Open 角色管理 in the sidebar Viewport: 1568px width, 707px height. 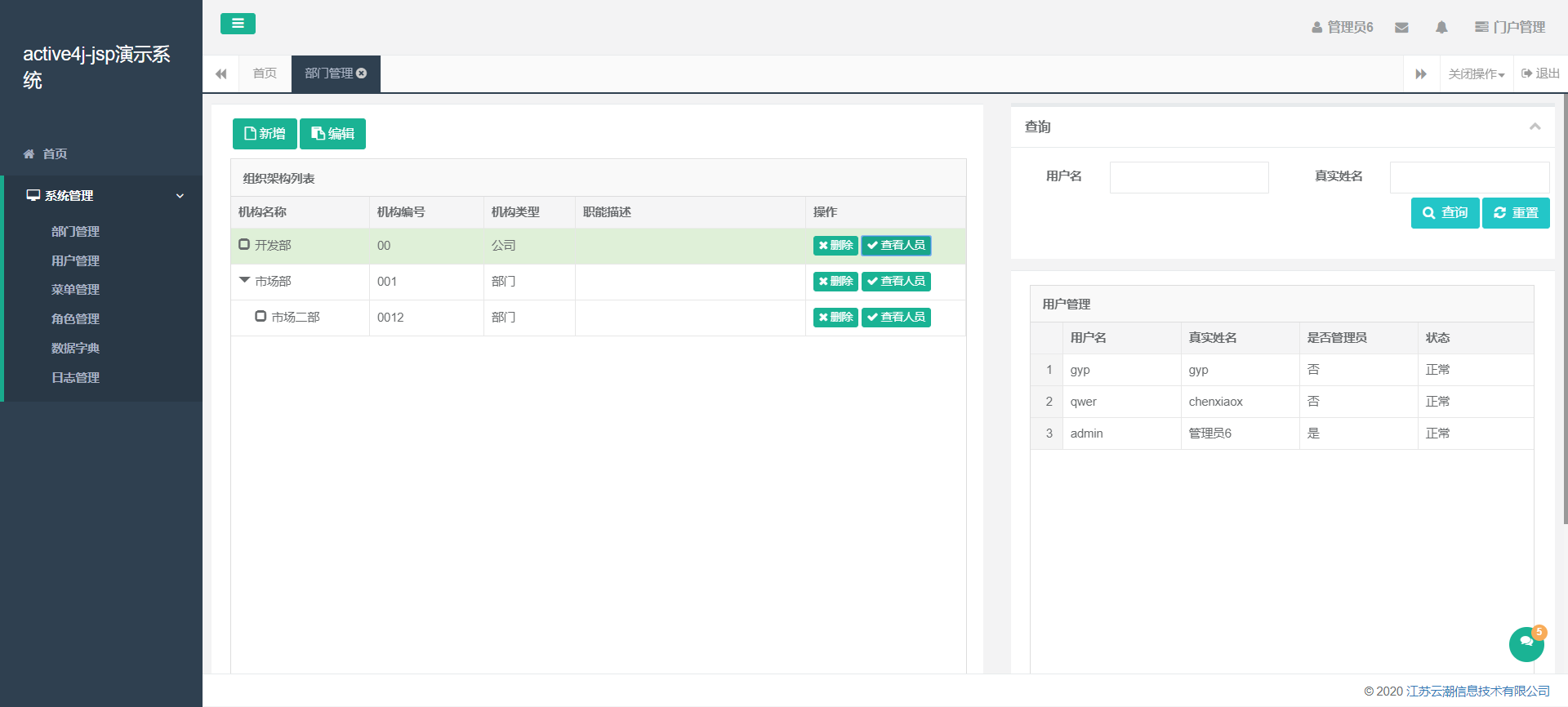pos(75,319)
